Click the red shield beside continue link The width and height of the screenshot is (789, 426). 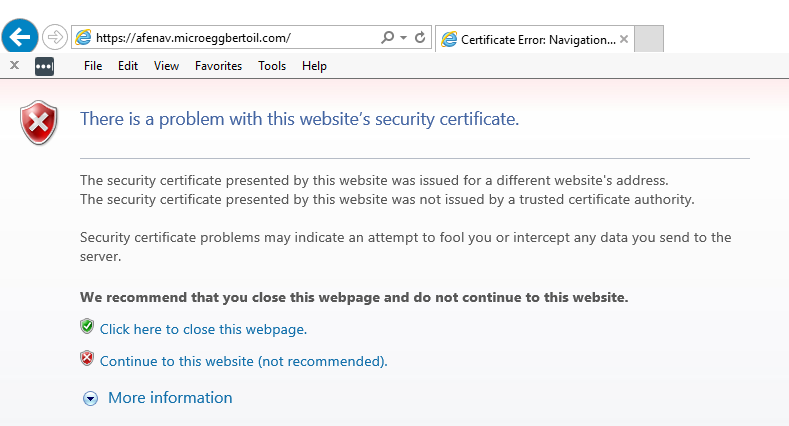click(87, 359)
